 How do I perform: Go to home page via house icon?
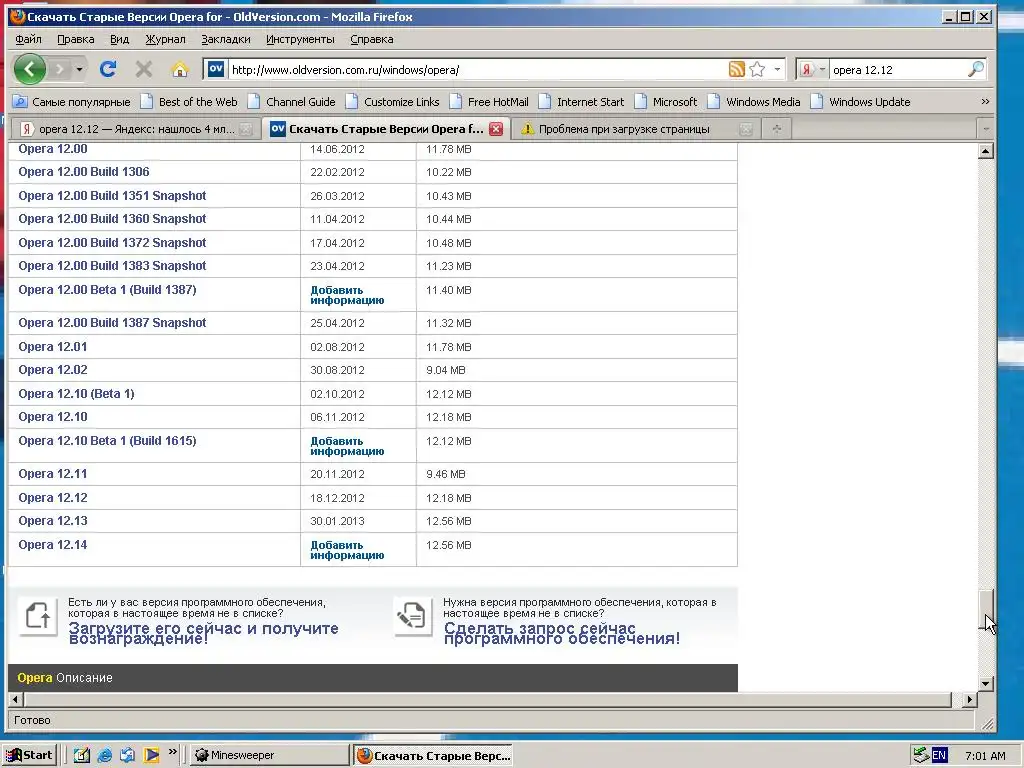180,69
